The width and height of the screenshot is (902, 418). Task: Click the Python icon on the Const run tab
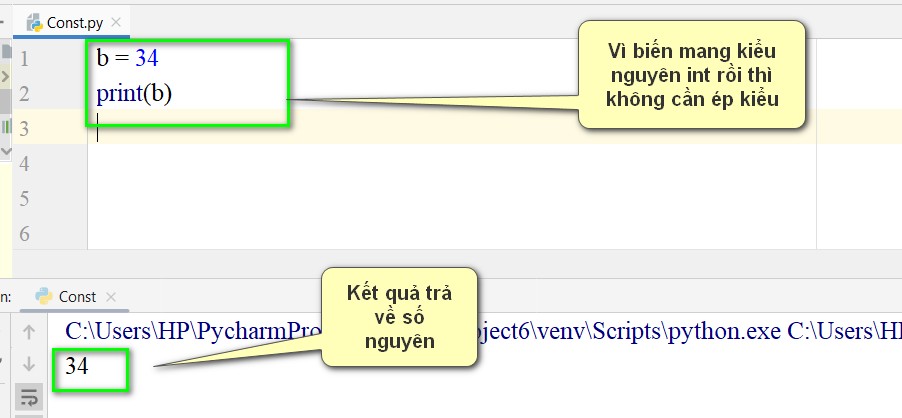click(43, 297)
